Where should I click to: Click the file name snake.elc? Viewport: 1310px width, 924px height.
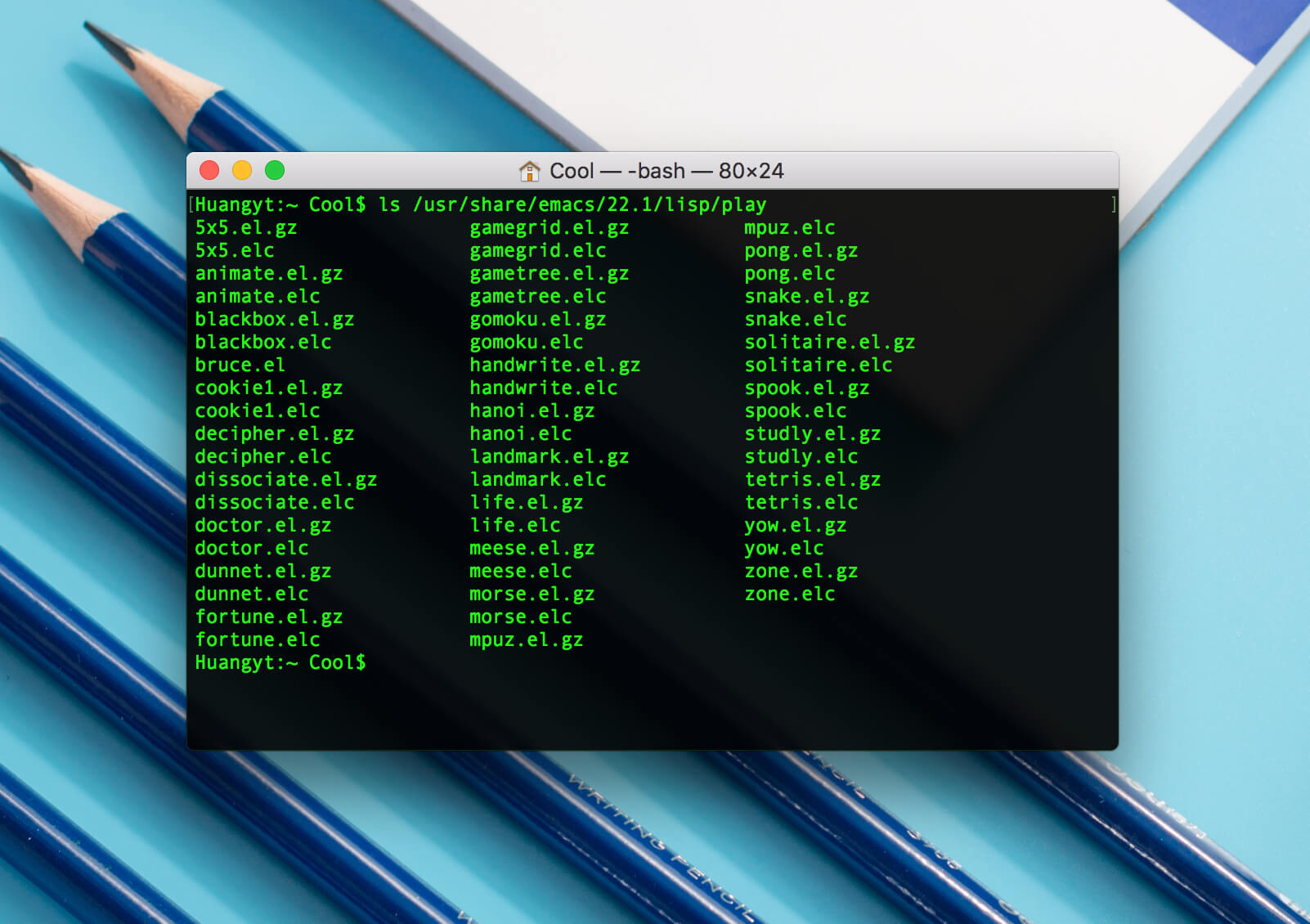coord(796,319)
